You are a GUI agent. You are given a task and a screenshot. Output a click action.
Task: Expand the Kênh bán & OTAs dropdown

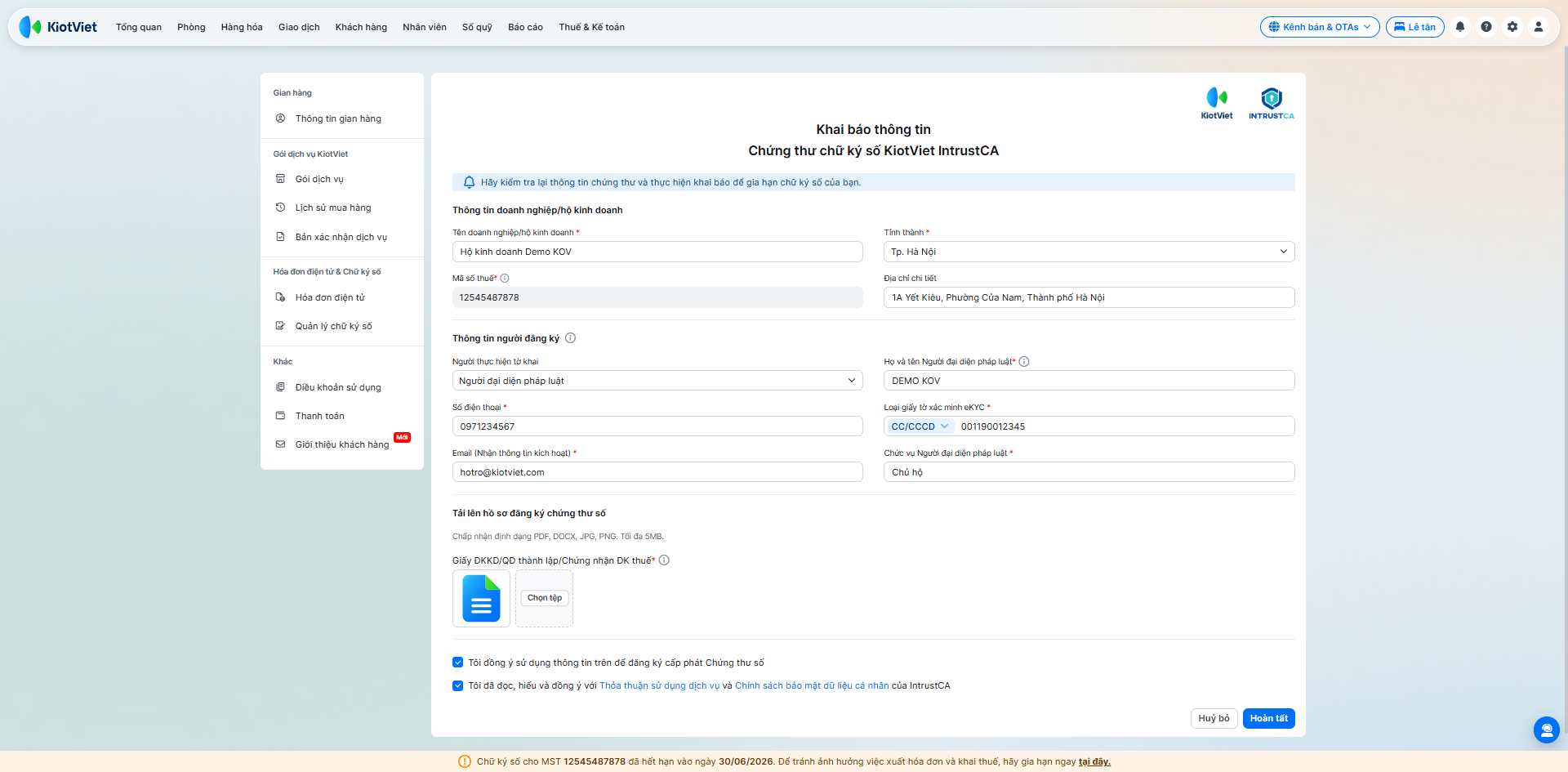point(1320,27)
